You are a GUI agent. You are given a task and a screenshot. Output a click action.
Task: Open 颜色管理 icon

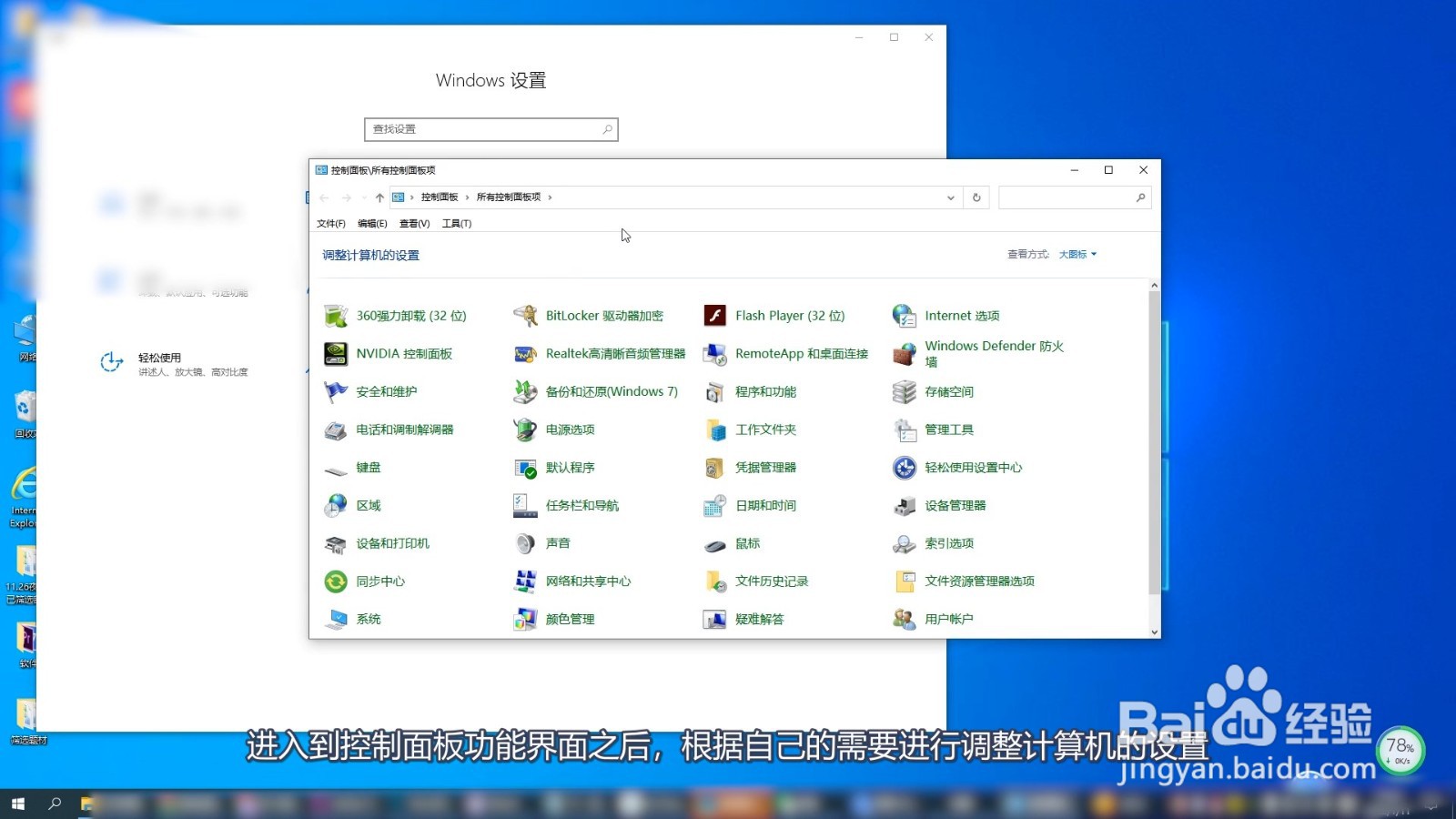pos(525,620)
